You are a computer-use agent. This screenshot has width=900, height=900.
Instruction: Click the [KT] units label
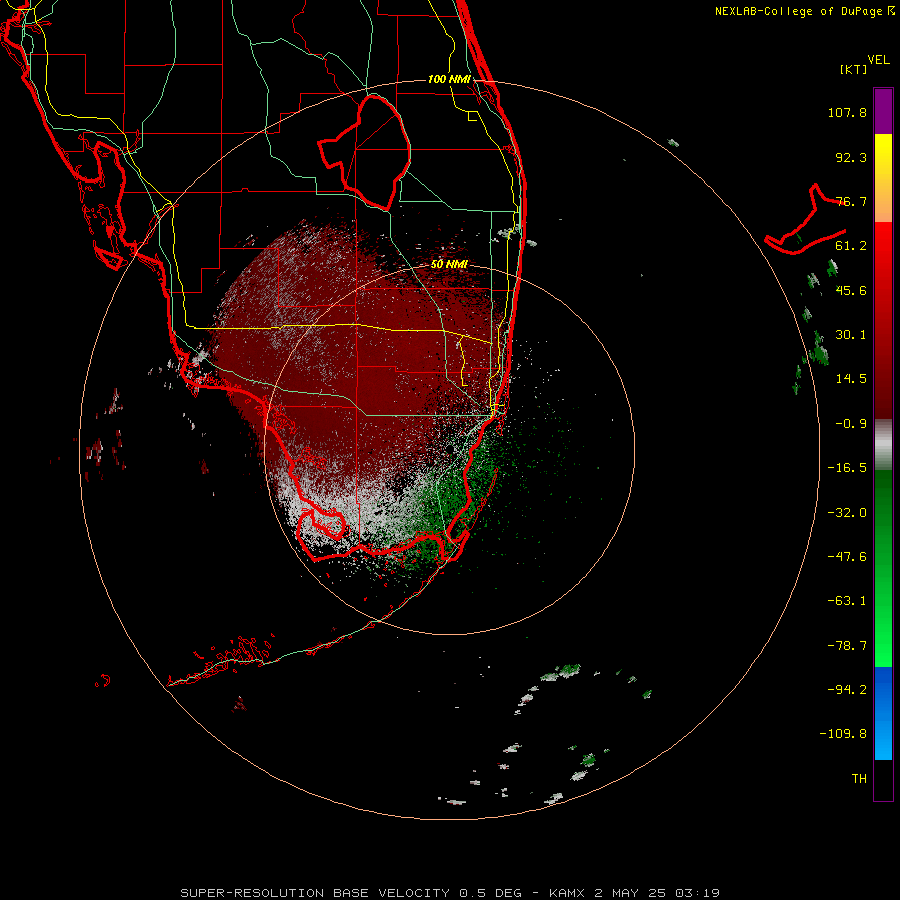tap(854, 69)
